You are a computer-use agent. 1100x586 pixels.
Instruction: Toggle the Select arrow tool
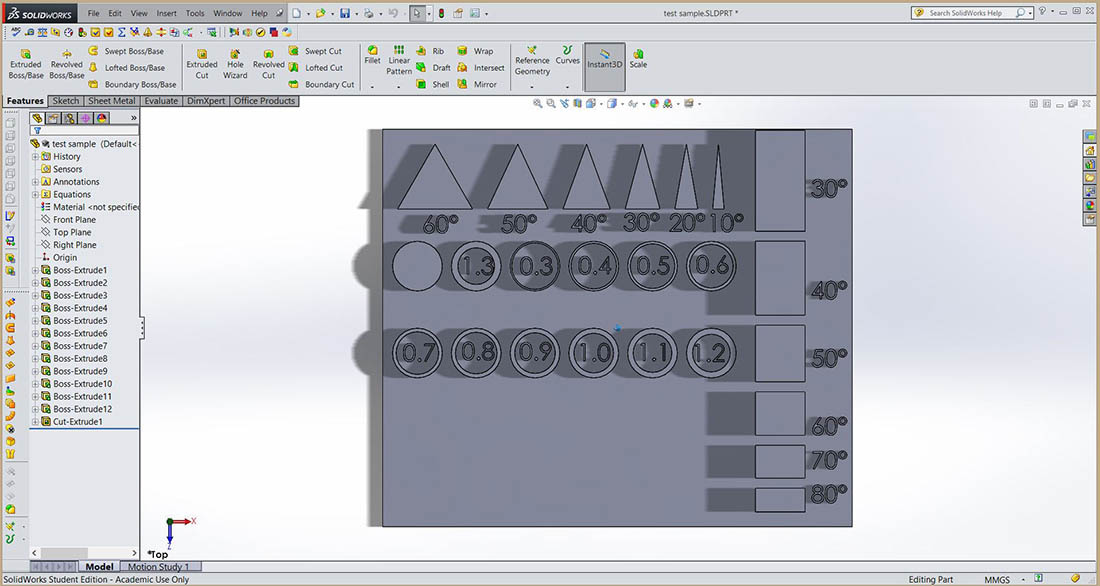click(417, 13)
